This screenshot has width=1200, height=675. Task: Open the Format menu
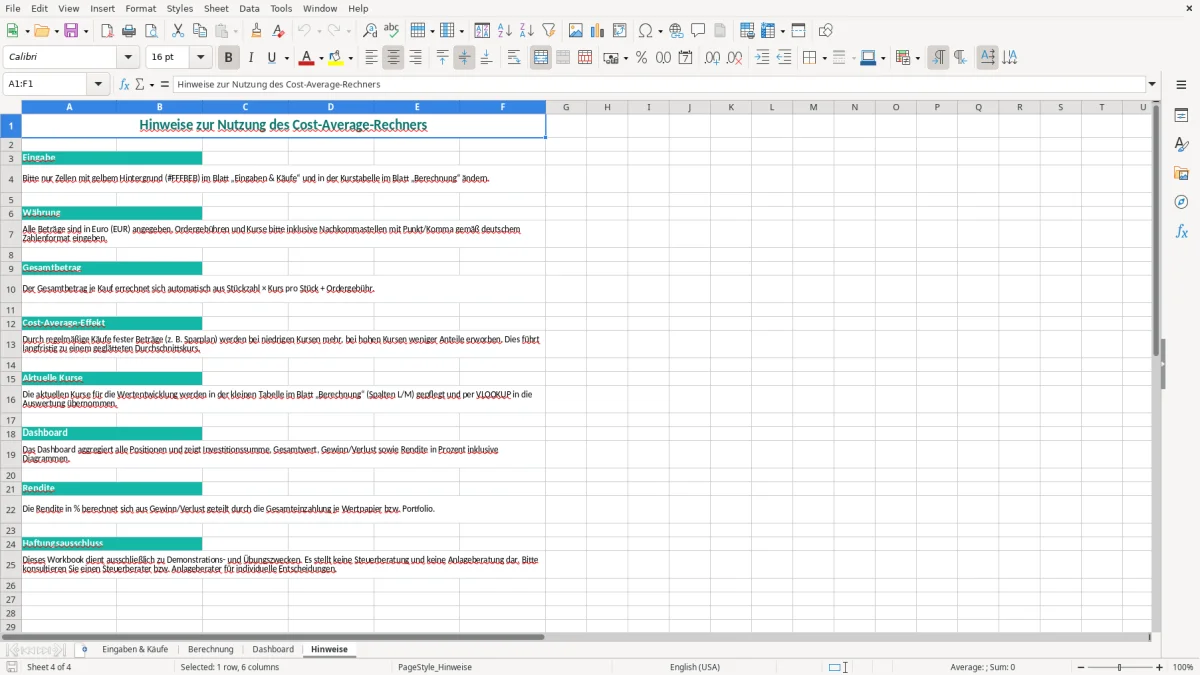click(x=140, y=8)
